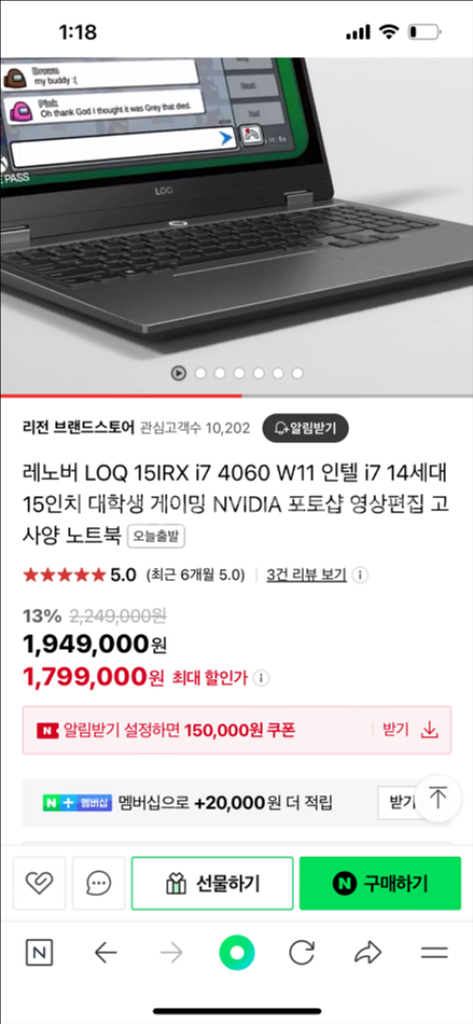Toggle 알림받기 store notification button
This screenshot has height=1024, width=473.
click(305, 428)
